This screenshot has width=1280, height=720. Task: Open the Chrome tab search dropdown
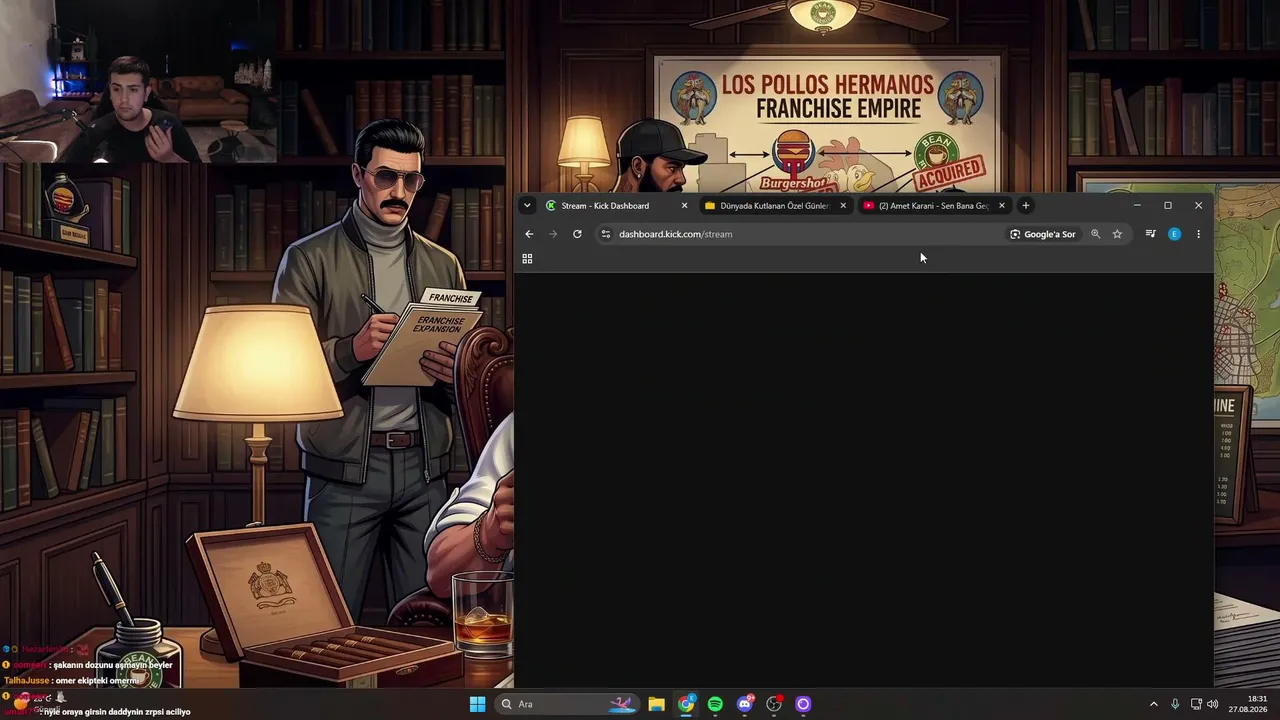tap(527, 206)
